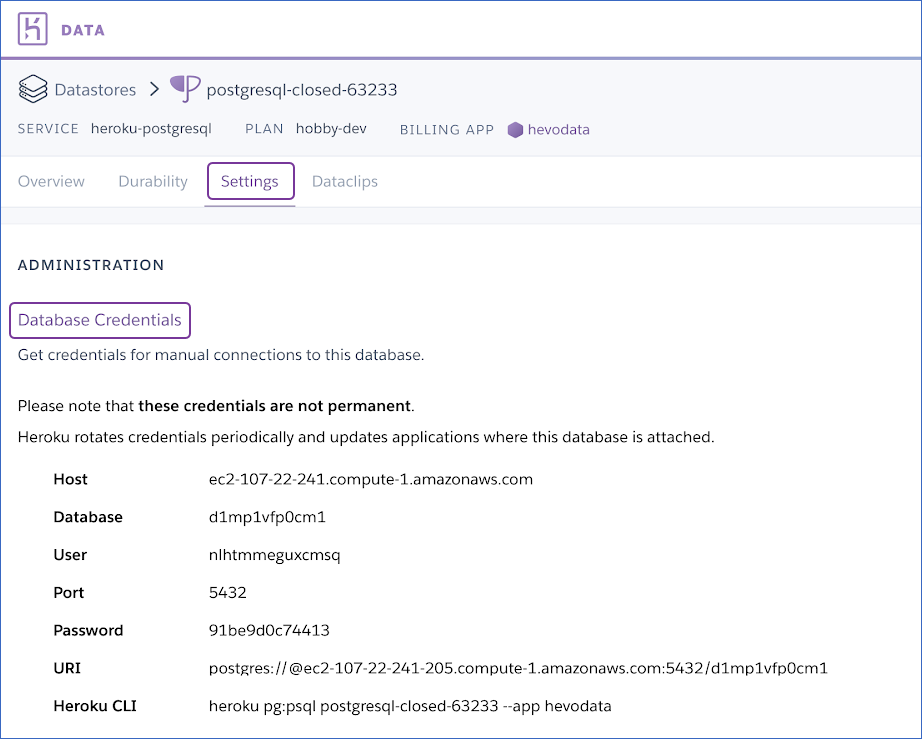Select User value nlhtmmeguxcmsq
Viewport: 922px width, 739px height.
coord(275,555)
